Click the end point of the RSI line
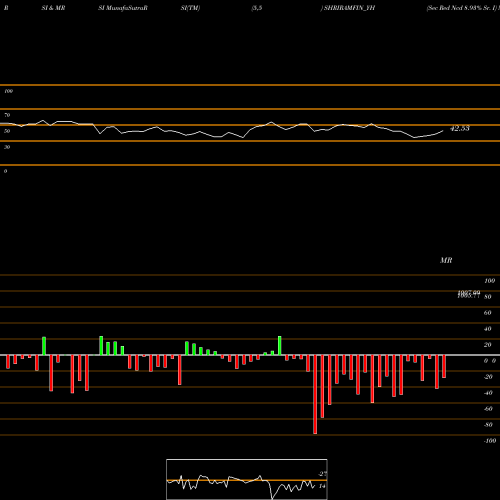The image size is (500, 500). coord(443,131)
